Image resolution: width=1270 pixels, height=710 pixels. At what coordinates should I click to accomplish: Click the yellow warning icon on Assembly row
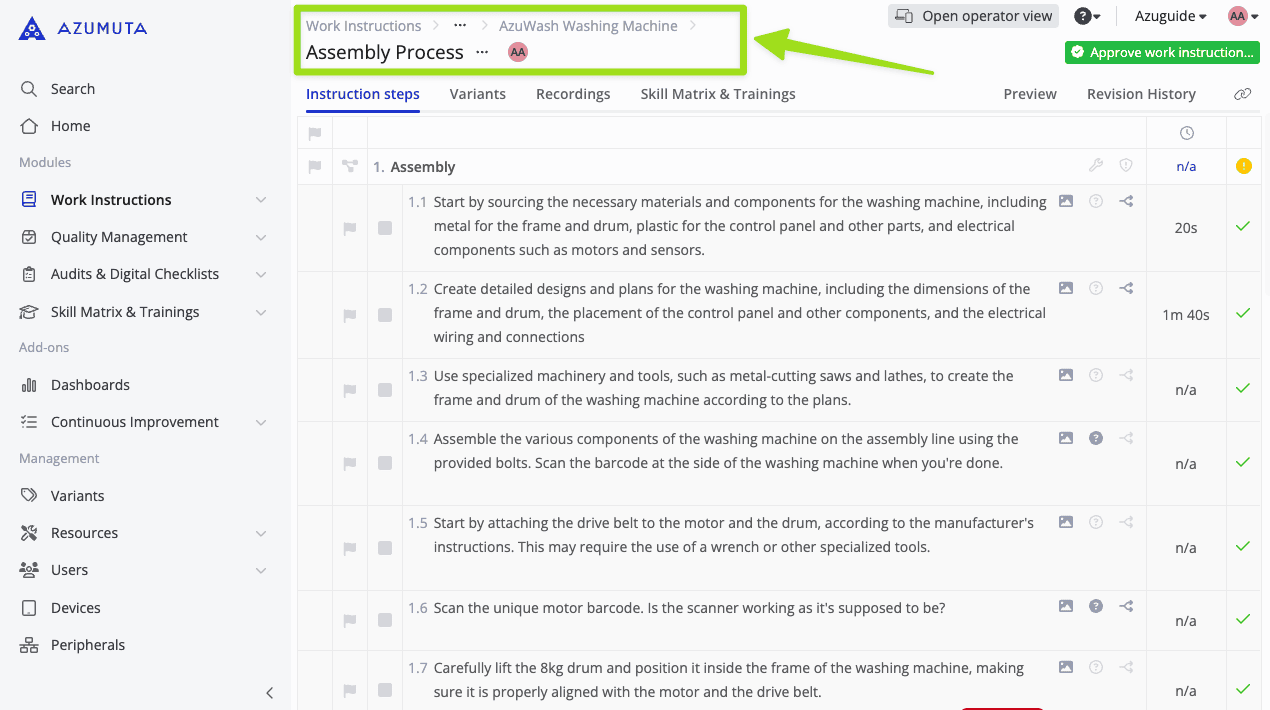(1243, 166)
